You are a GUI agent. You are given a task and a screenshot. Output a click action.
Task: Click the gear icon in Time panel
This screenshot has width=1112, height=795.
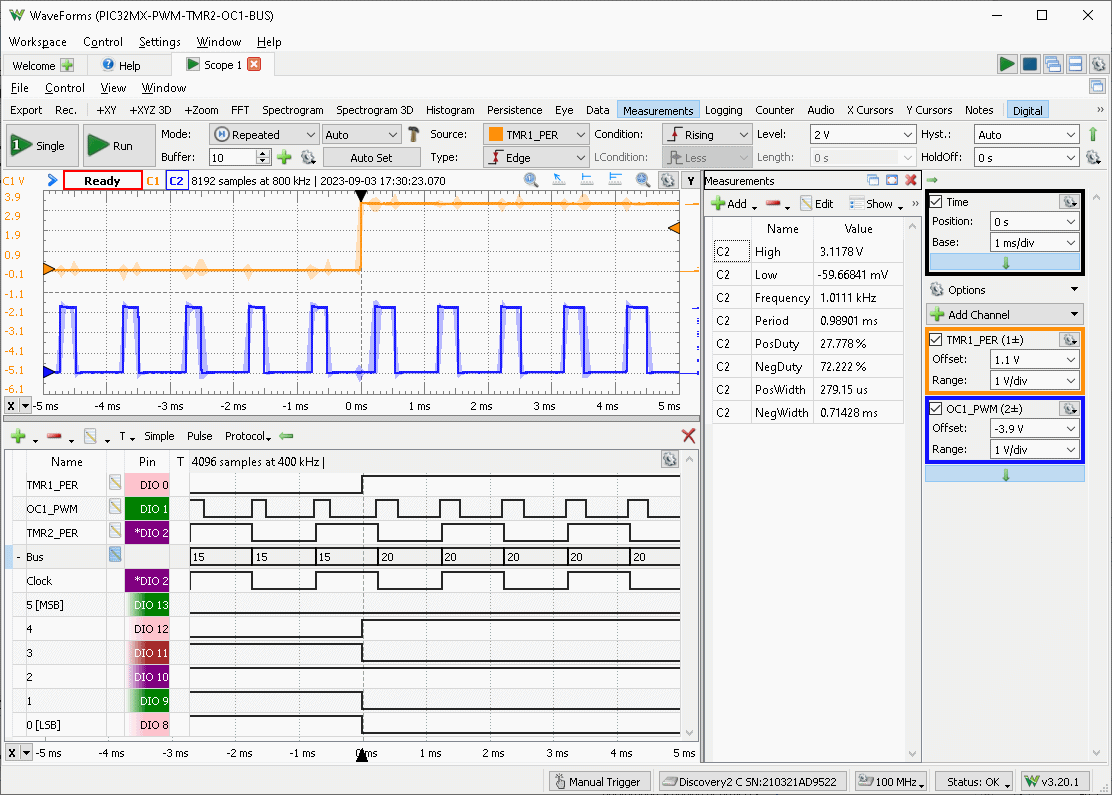pos(1069,202)
